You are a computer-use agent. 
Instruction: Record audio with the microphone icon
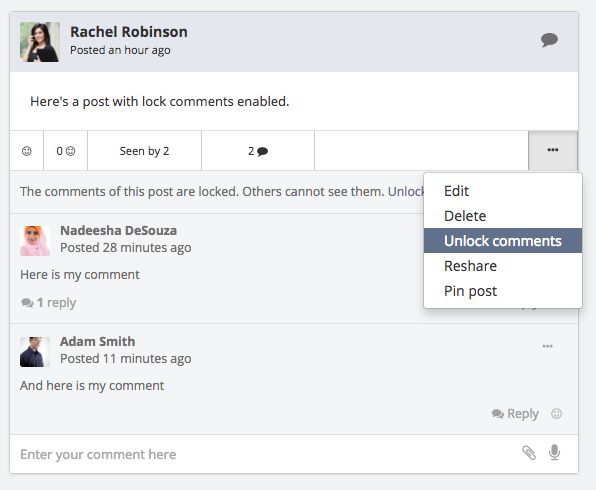(555, 452)
